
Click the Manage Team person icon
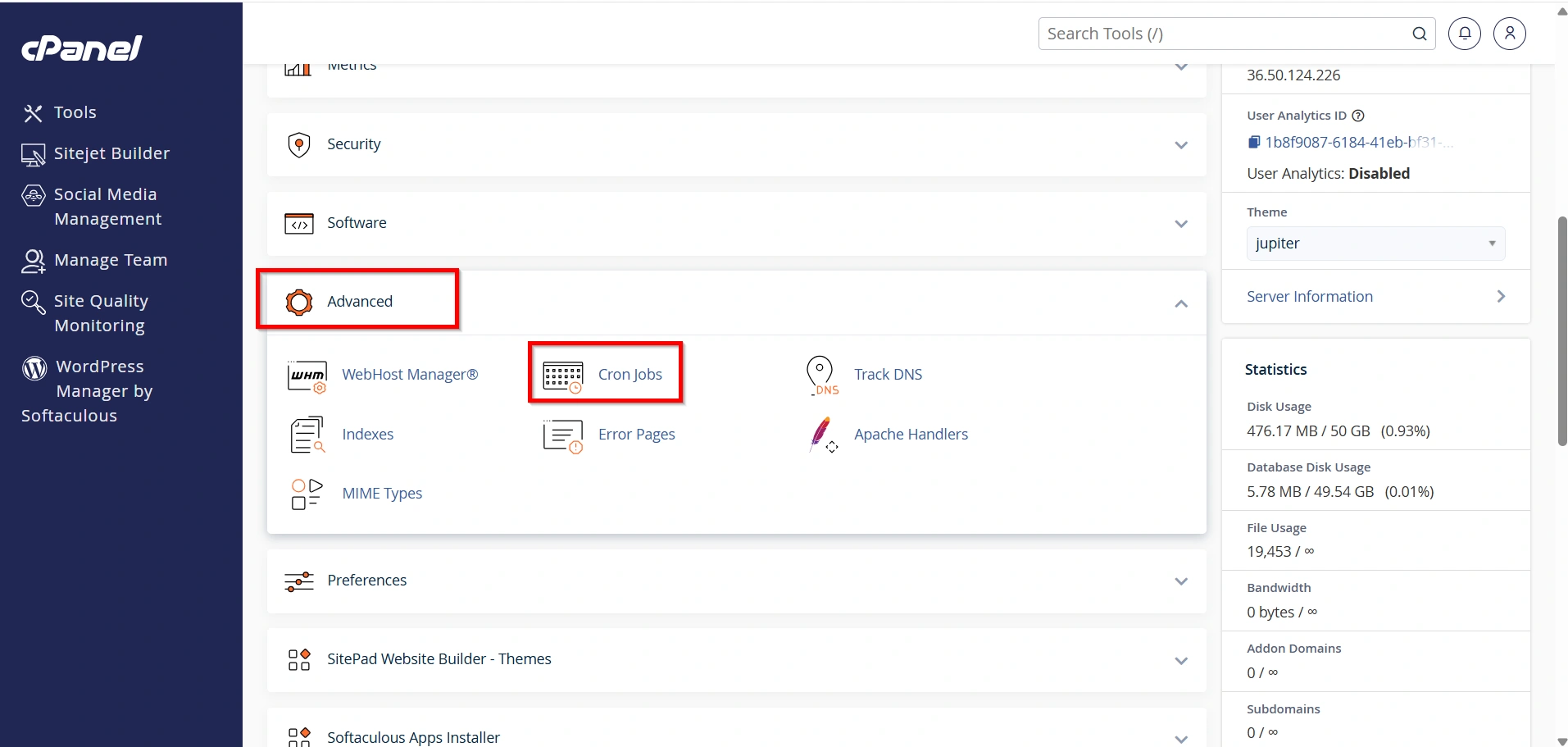33,261
